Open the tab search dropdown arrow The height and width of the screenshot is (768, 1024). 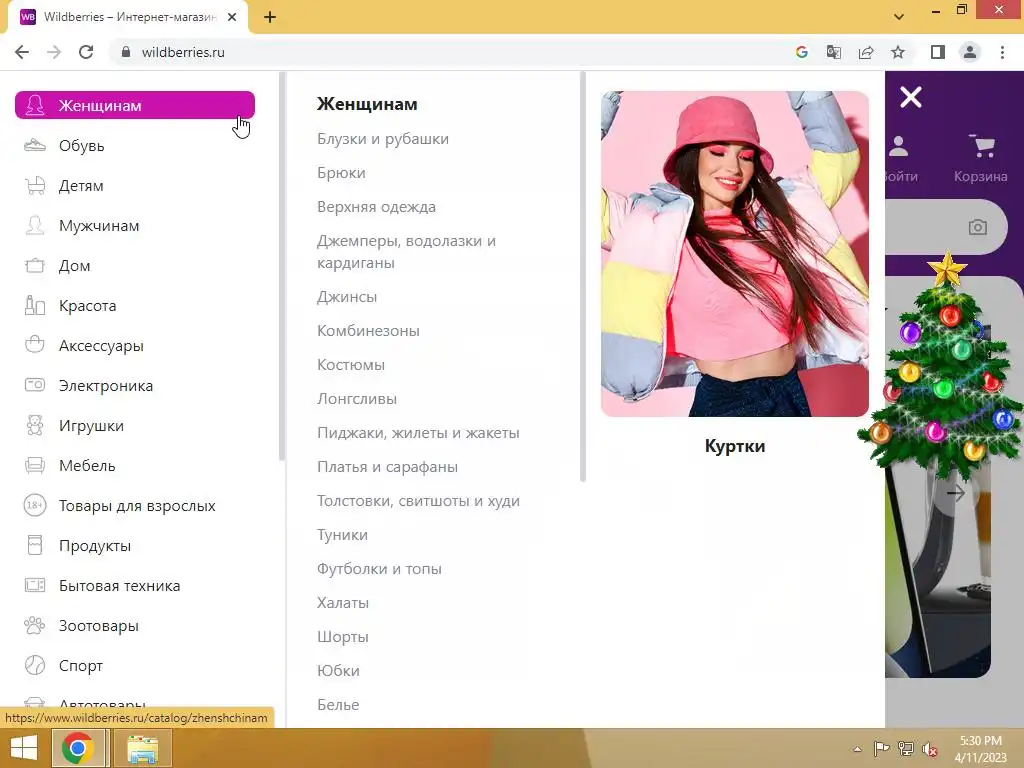899,17
